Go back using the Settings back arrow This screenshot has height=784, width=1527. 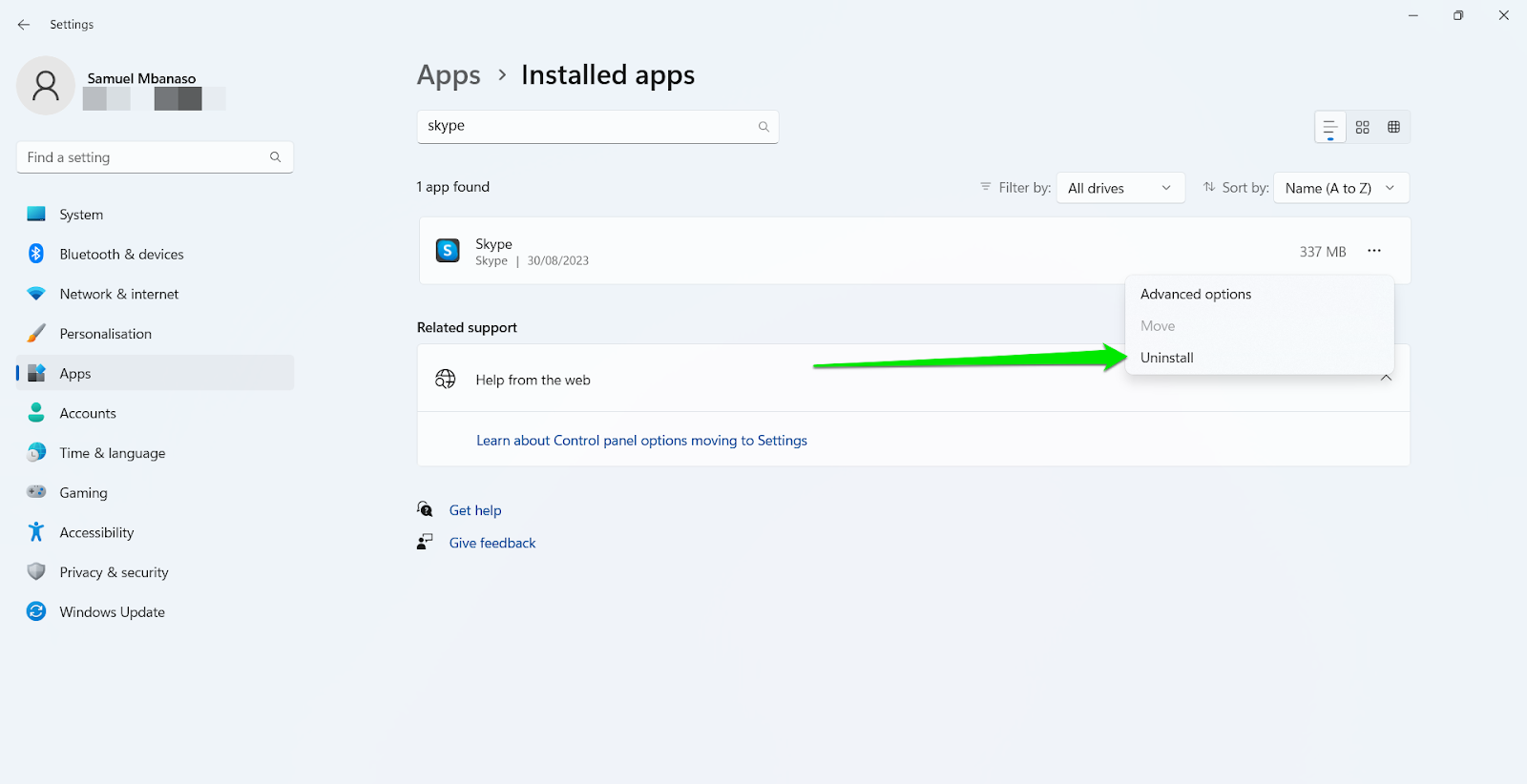point(24,25)
